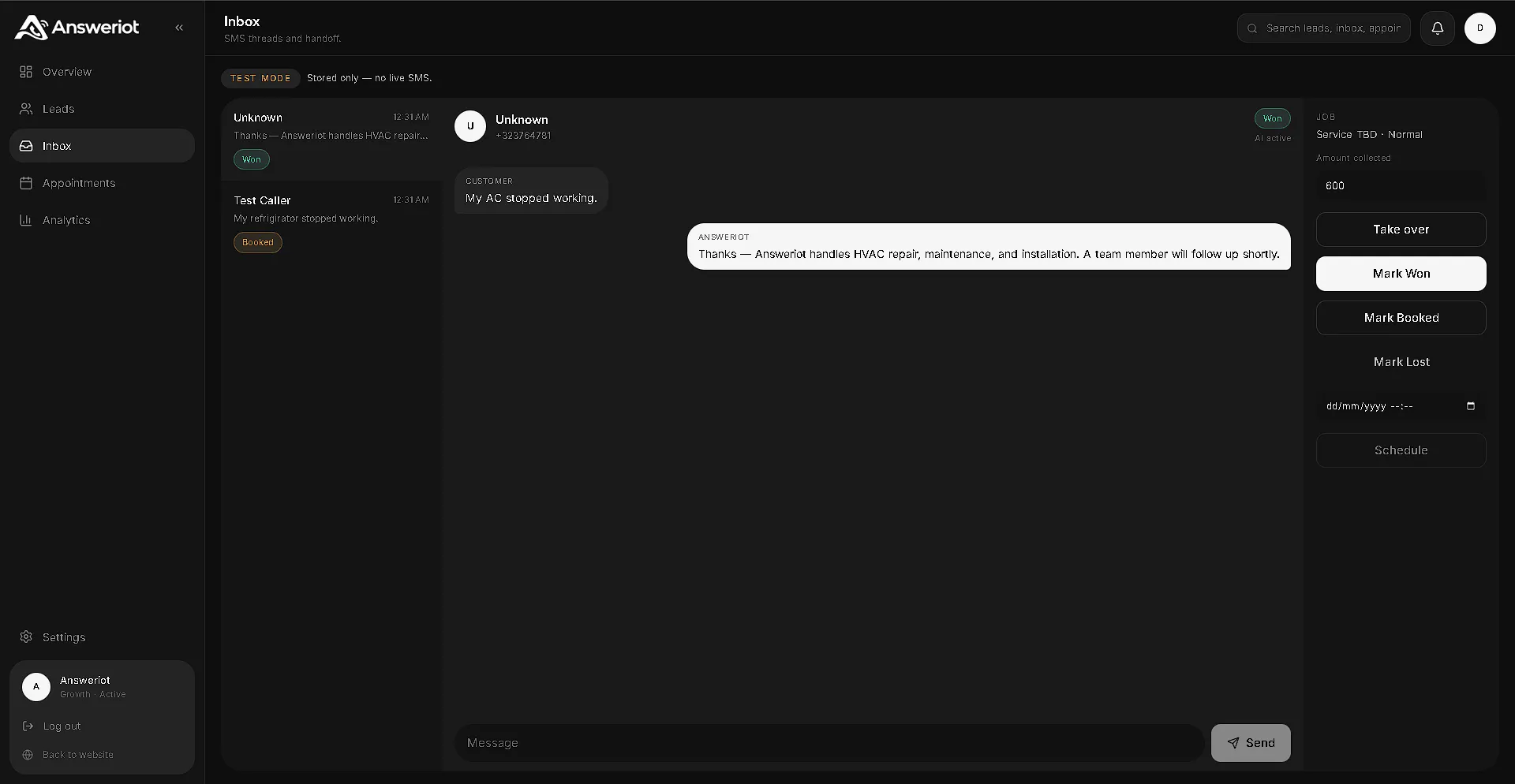This screenshot has height=784, width=1515.
Task: Click 'Stored only — no live SMS.' text
Action: click(x=369, y=78)
